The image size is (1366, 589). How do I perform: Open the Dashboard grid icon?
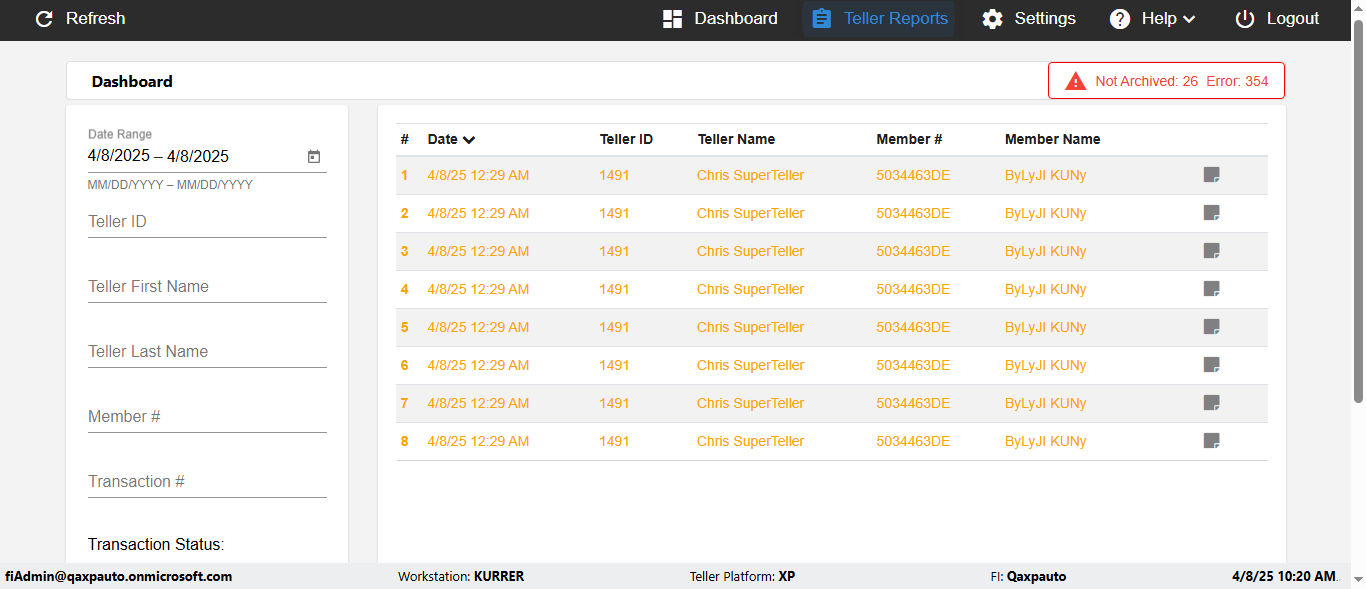click(x=672, y=19)
